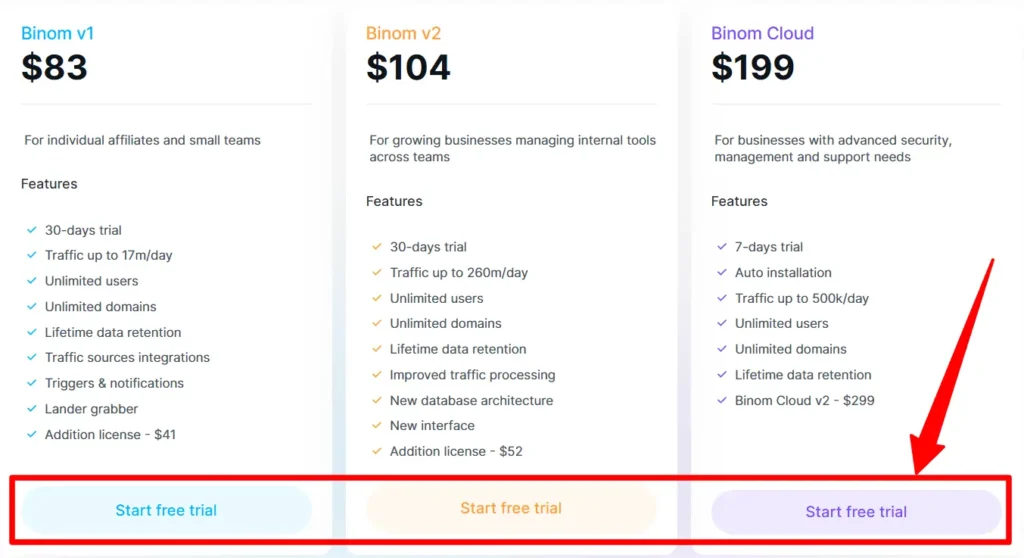Click the checkmark beside Addition license - $41
This screenshot has height=558, width=1024.
pyautogui.click(x=32, y=435)
